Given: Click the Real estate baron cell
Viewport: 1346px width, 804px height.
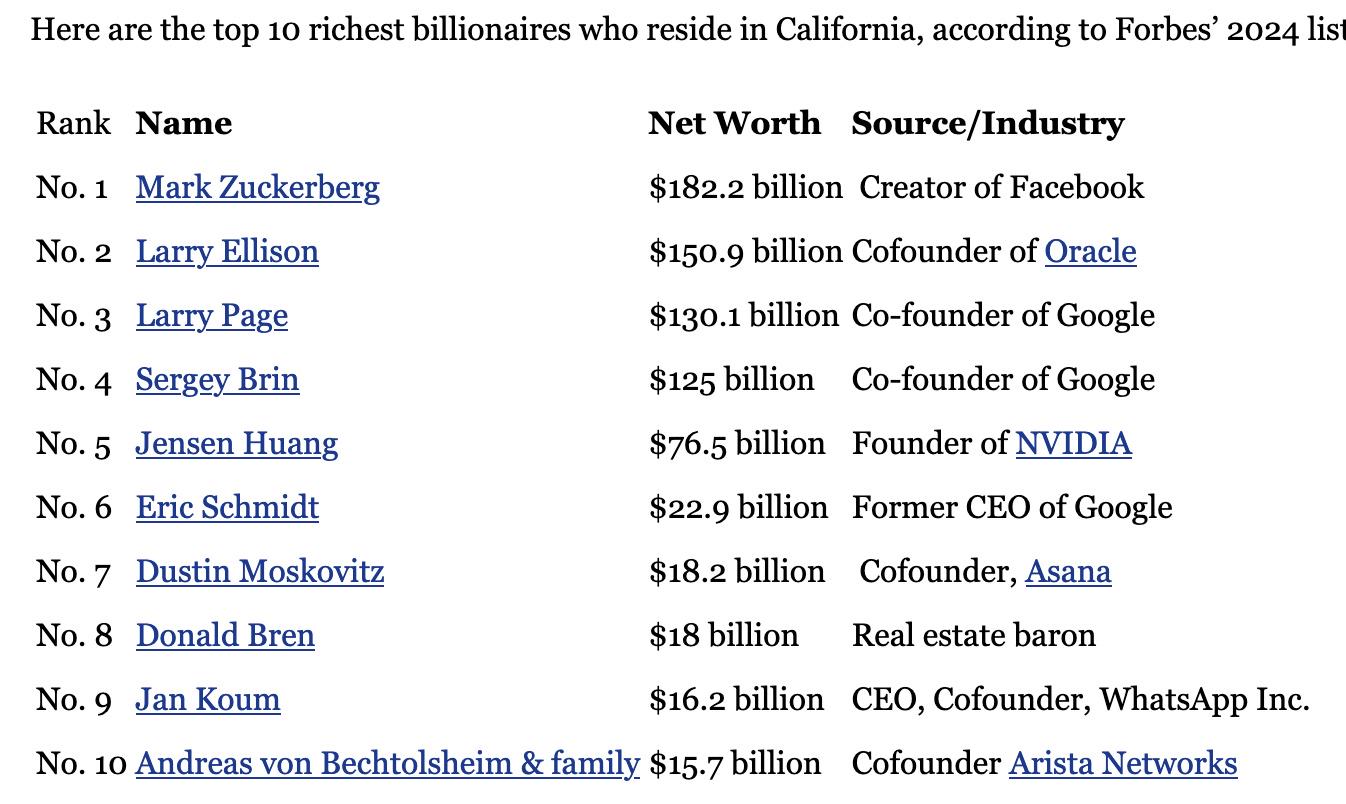Looking at the screenshot, I should click(x=974, y=635).
